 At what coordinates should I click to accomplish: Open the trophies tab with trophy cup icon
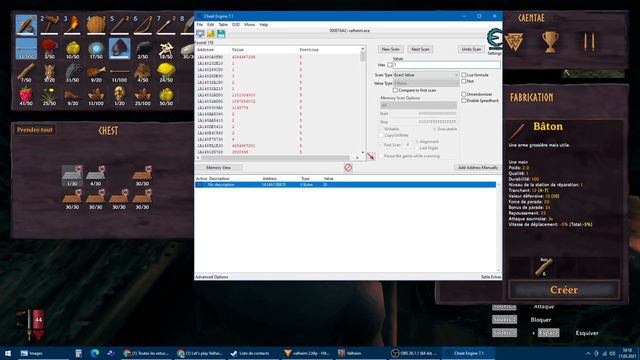pos(550,42)
